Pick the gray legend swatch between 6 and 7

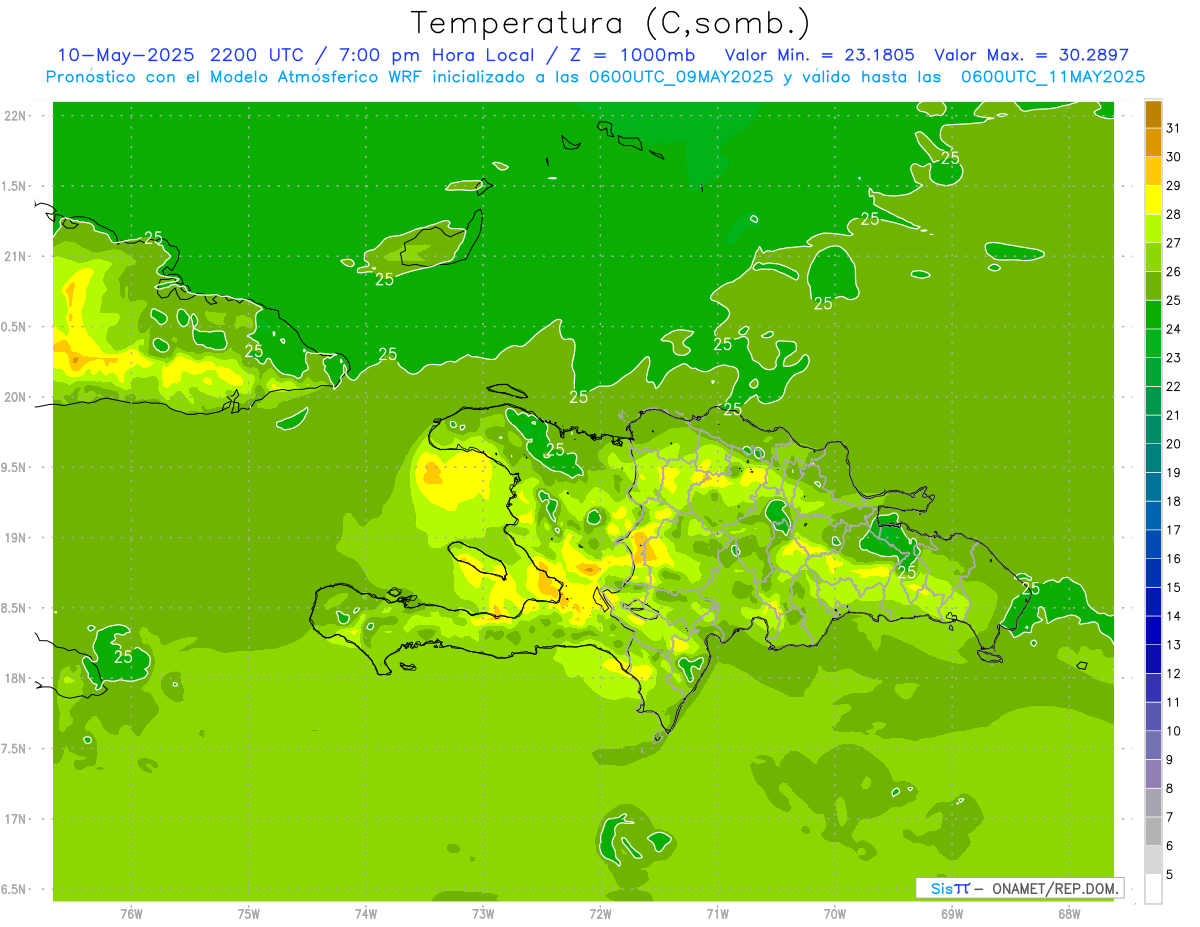1153,831
